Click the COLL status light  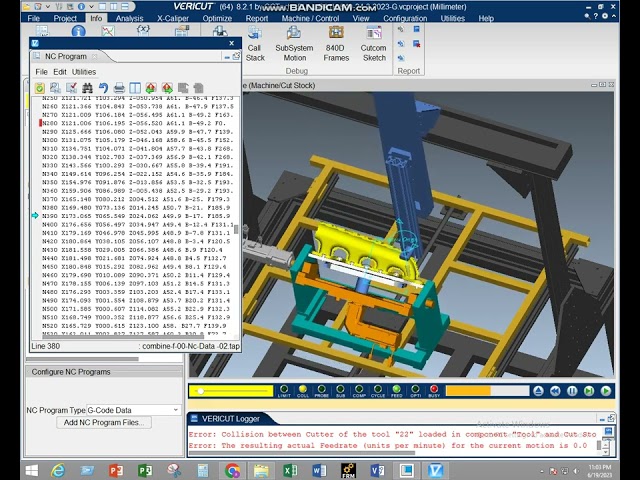(303, 391)
